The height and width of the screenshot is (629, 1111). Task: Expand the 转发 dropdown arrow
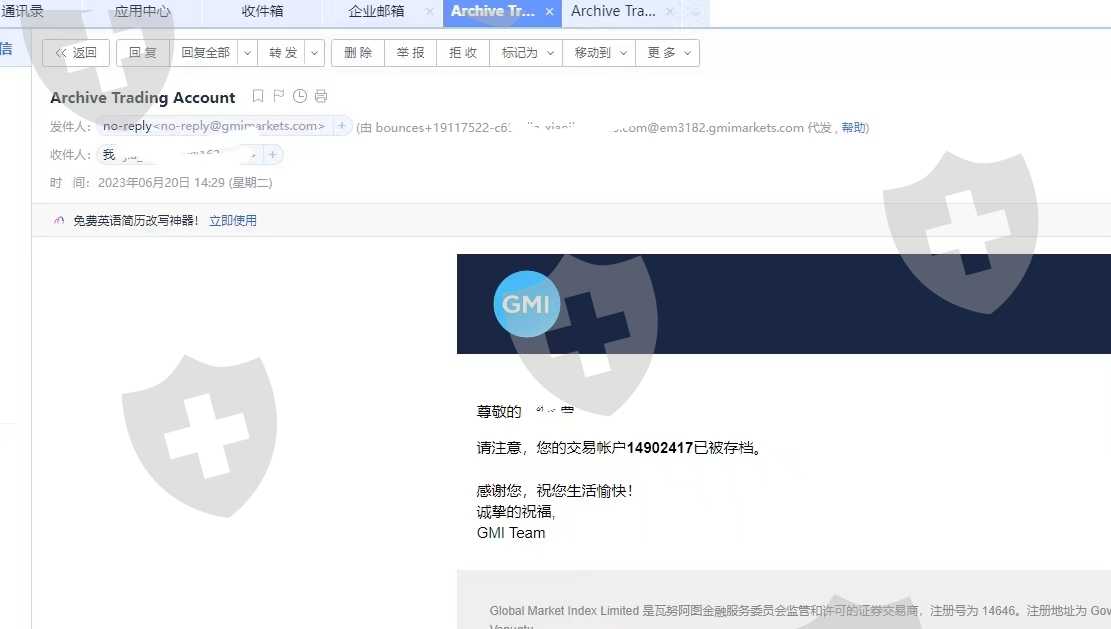tap(315, 52)
